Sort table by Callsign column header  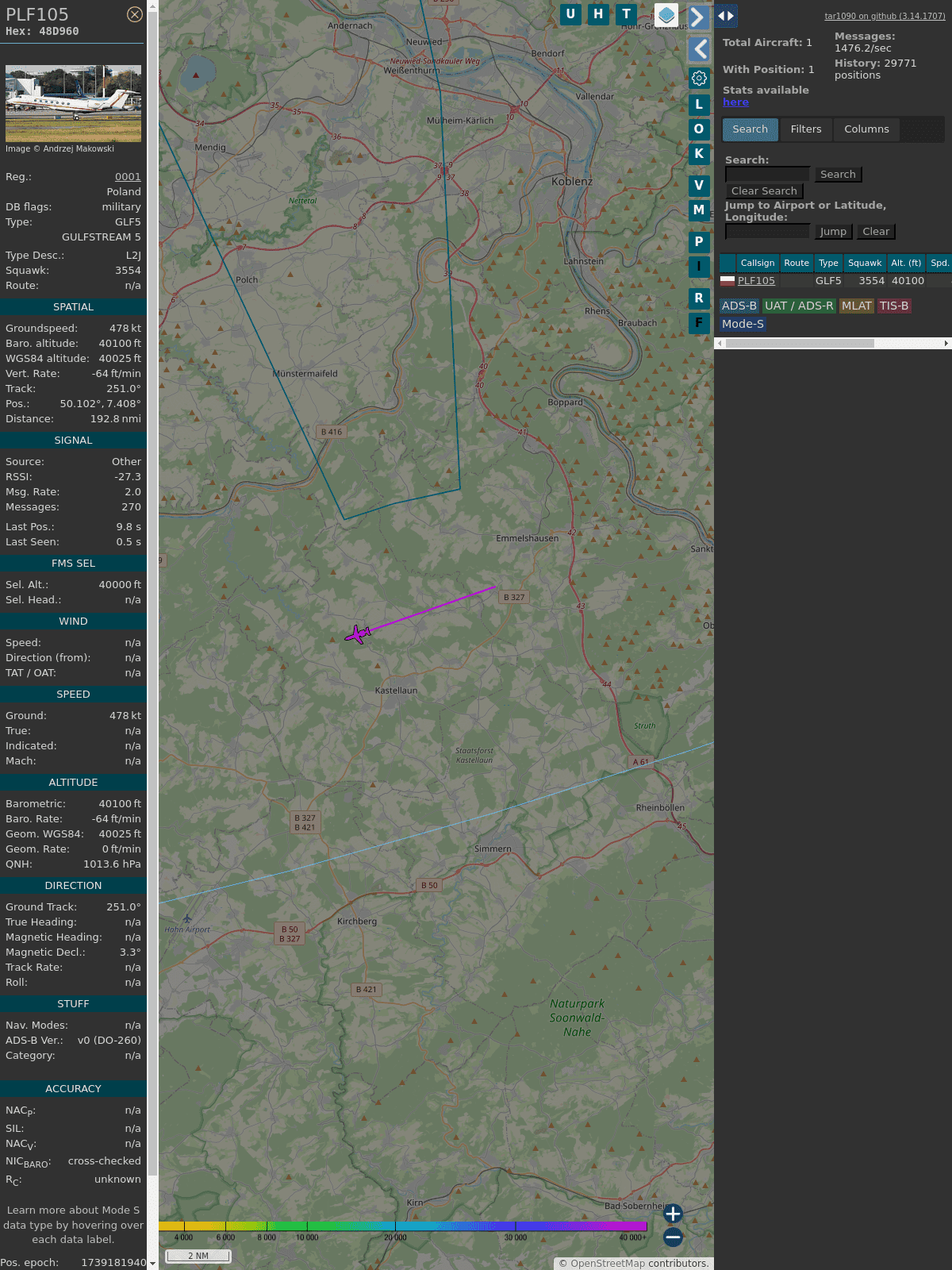pyautogui.click(x=757, y=263)
